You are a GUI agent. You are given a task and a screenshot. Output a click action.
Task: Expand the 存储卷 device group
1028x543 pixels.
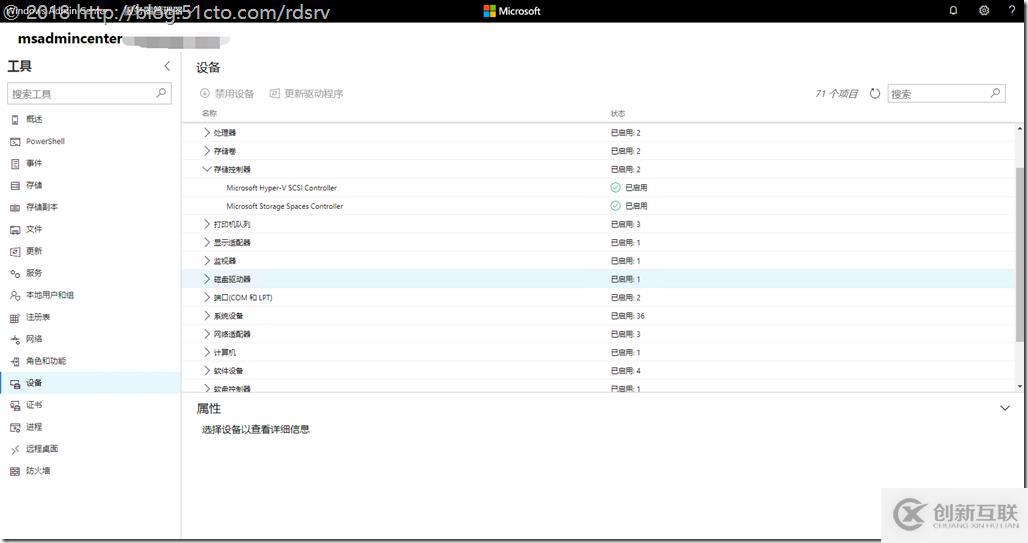tap(207, 151)
